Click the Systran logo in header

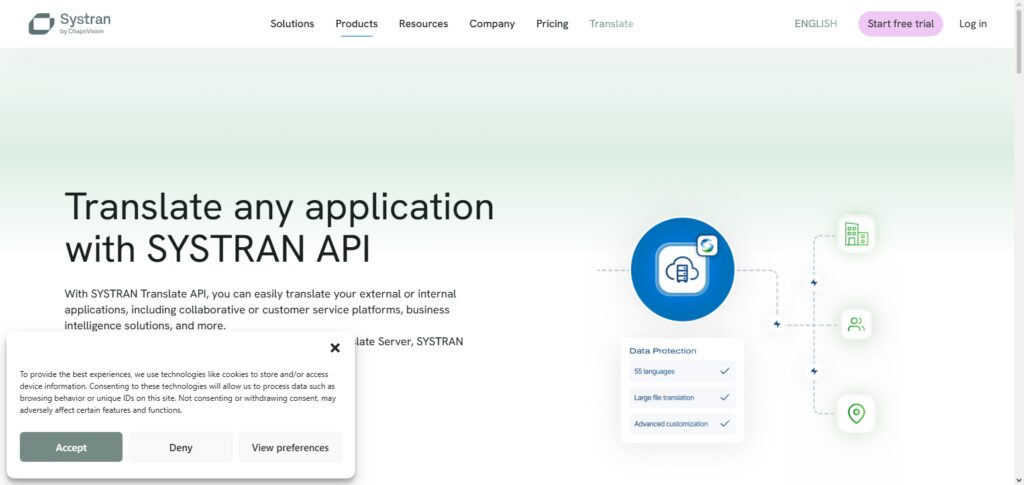tap(70, 23)
